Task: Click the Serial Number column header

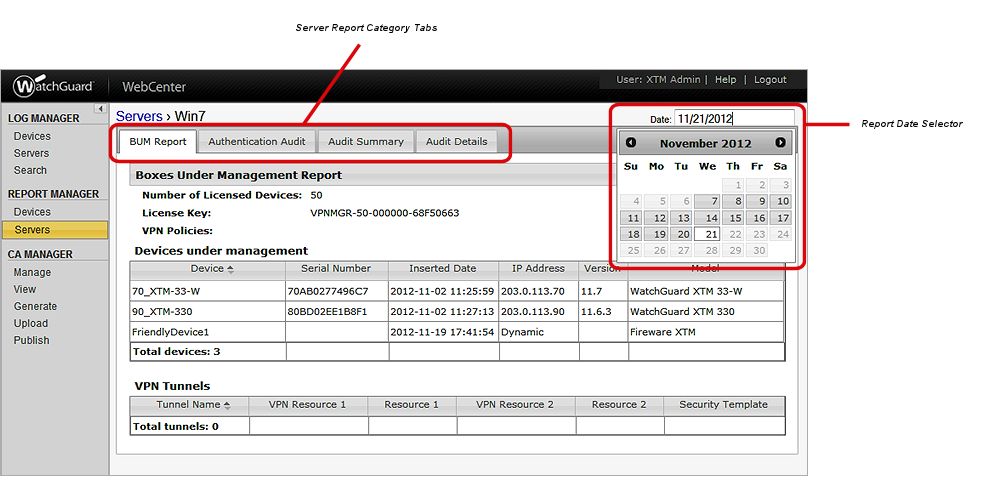Action: [x=336, y=269]
